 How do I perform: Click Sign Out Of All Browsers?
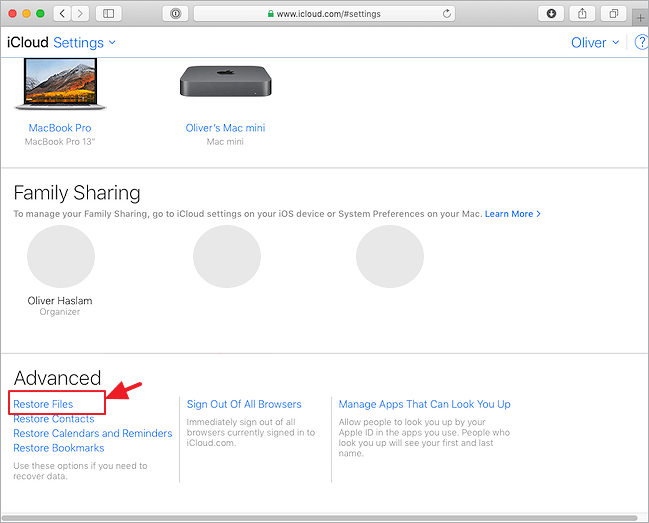[x=244, y=404]
